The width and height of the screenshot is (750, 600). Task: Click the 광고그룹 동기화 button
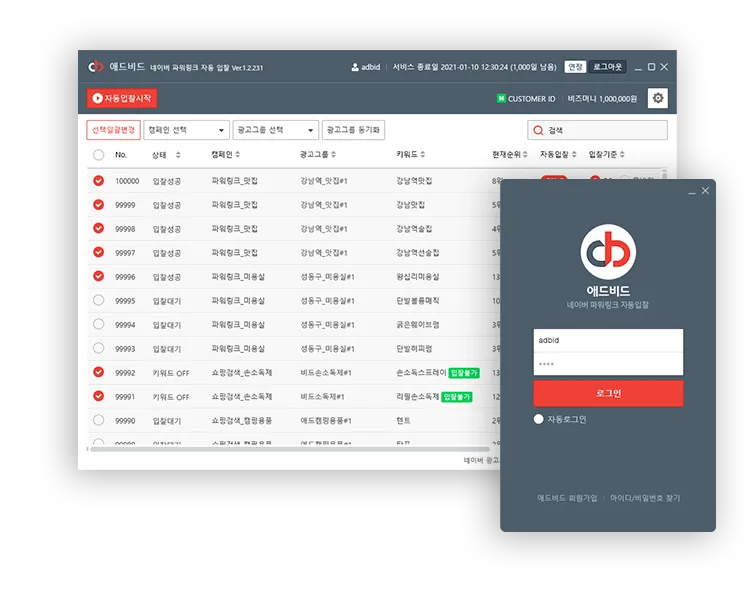pyautogui.click(x=353, y=130)
